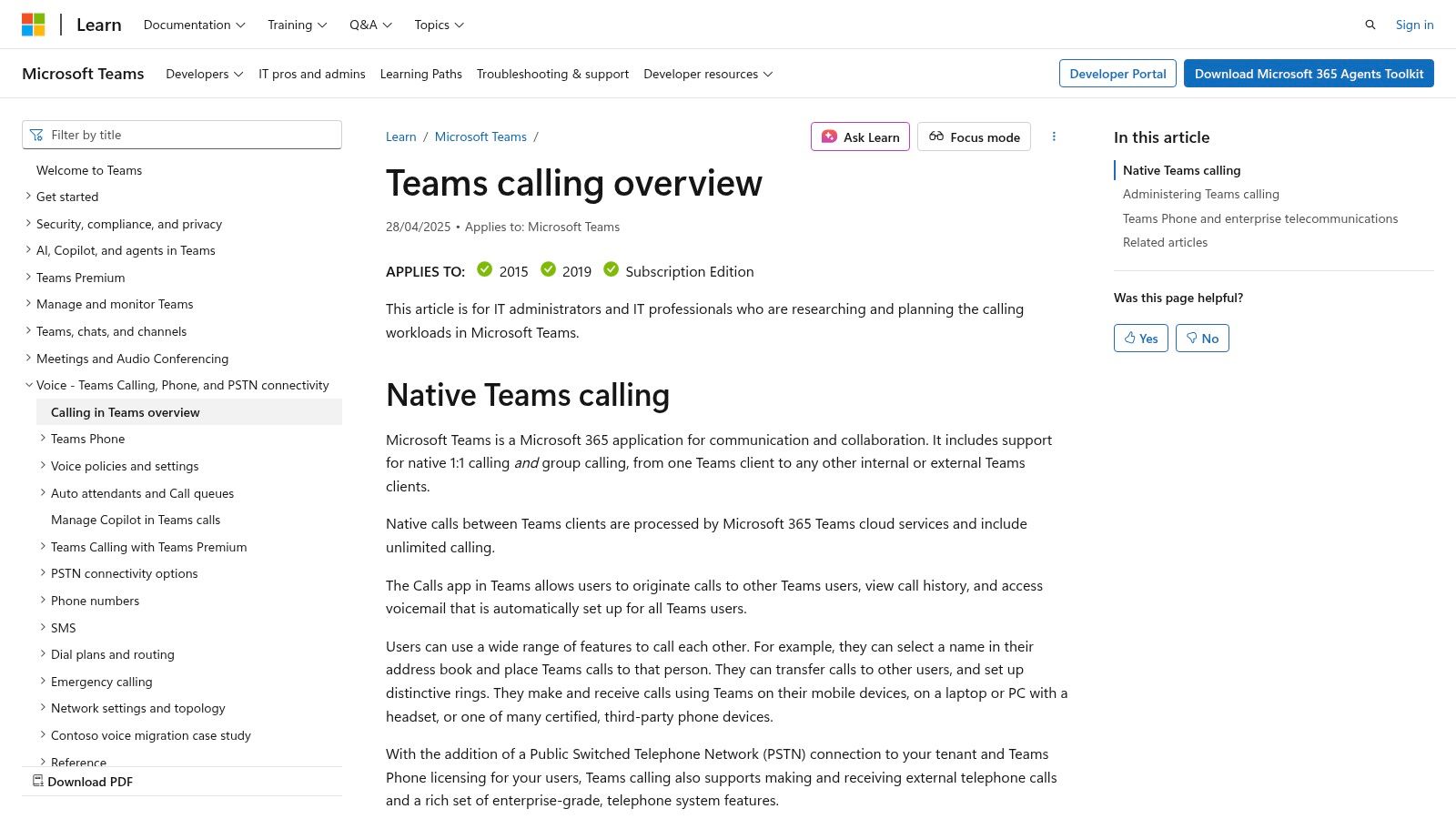Open Documentation dropdown menu
The image size is (1456, 819).
coord(195,25)
